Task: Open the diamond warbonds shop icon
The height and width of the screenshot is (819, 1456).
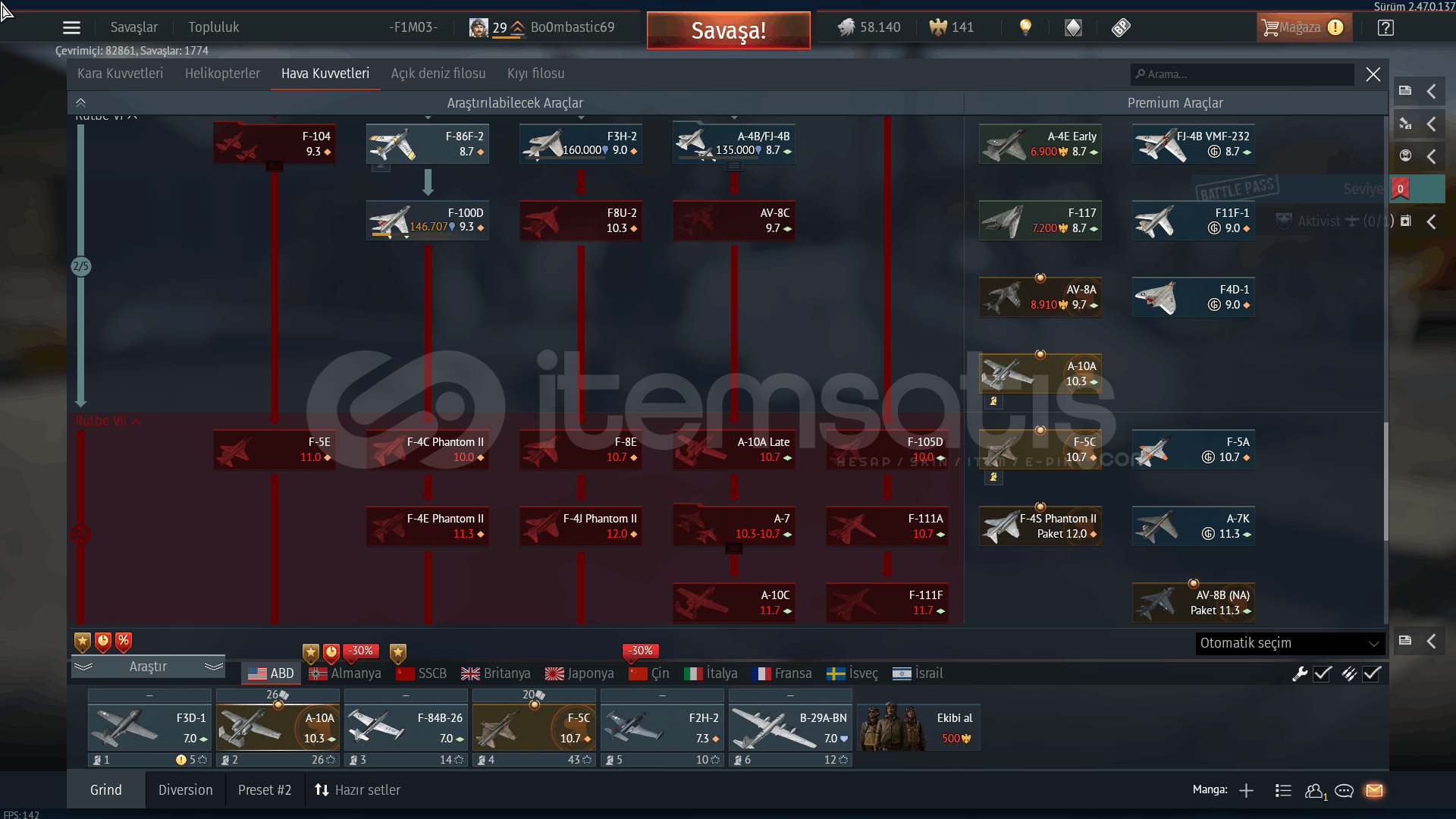Action: pyautogui.click(x=1073, y=28)
